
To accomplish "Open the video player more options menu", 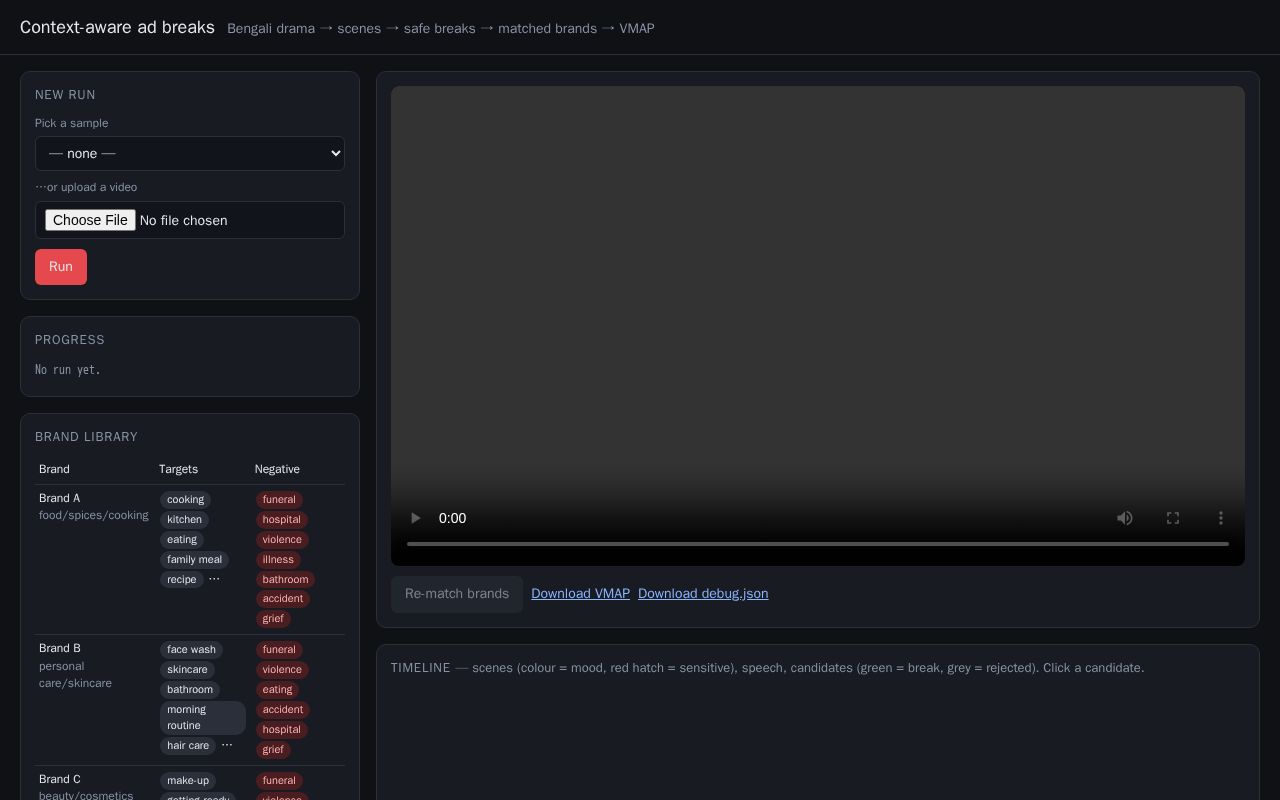I will click(x=1221, y=518).
